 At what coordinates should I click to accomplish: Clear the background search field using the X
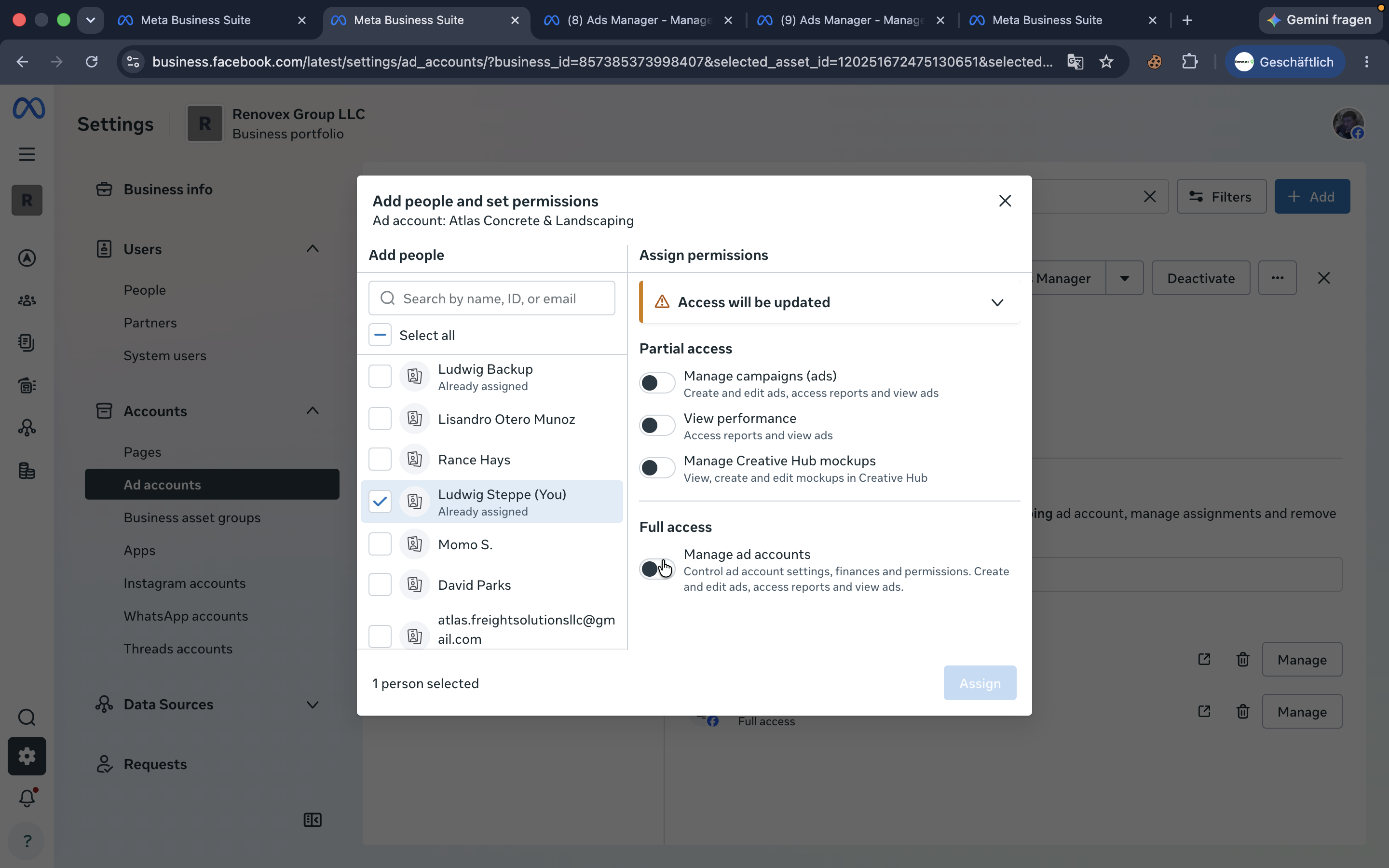pyautogui.click(x=1149, y=197)
